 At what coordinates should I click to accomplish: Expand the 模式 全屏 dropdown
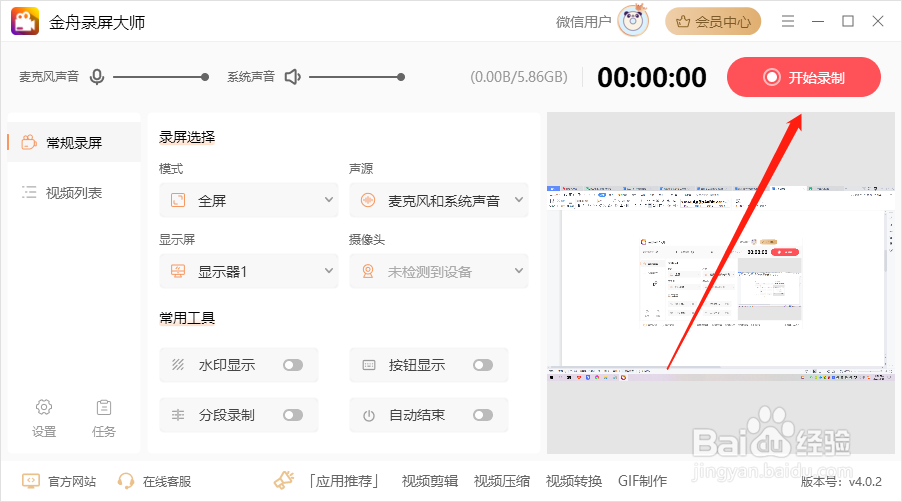249,200
